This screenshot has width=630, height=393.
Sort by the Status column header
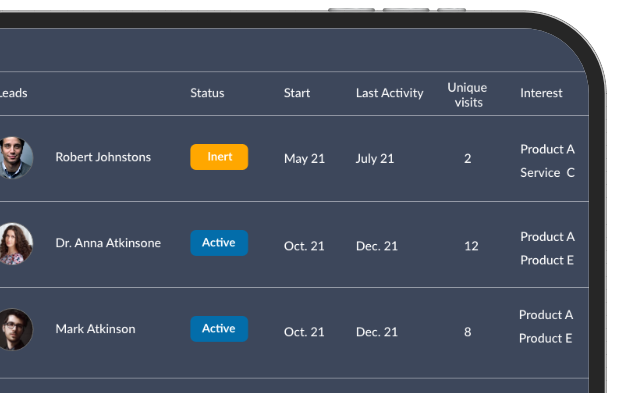point(207,93)
